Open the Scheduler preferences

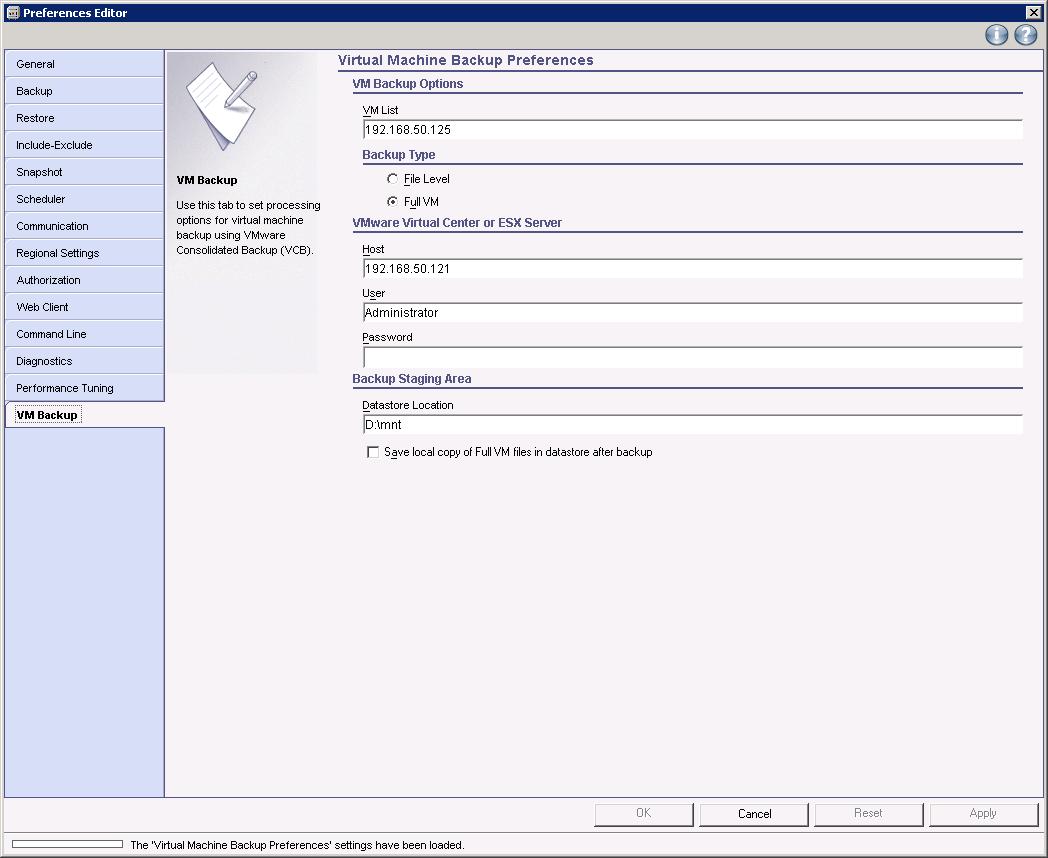84,199
